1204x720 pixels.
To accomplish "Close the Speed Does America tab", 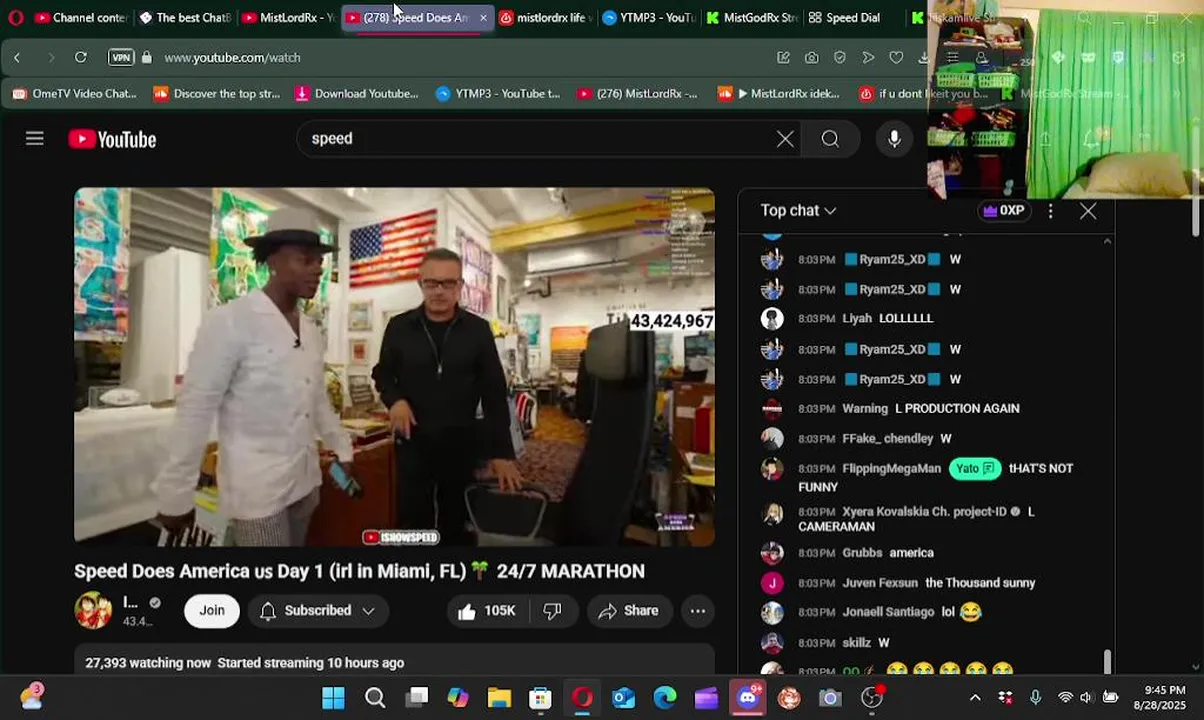I will coord(483,18).
